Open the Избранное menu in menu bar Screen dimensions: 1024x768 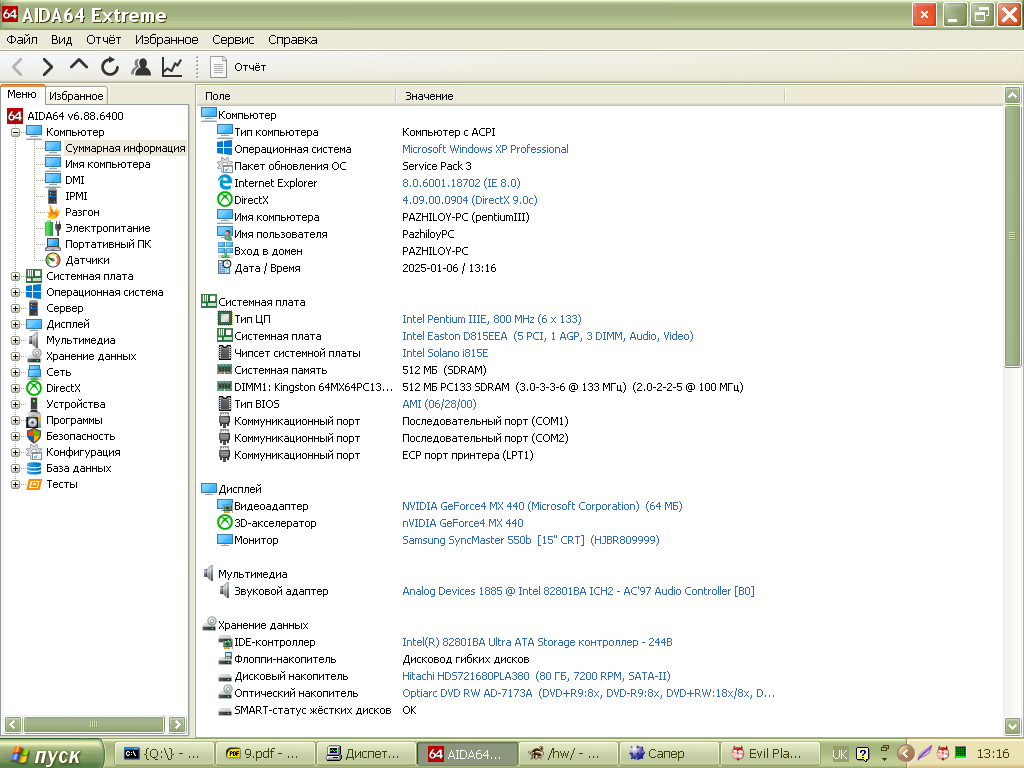point(167,40)
